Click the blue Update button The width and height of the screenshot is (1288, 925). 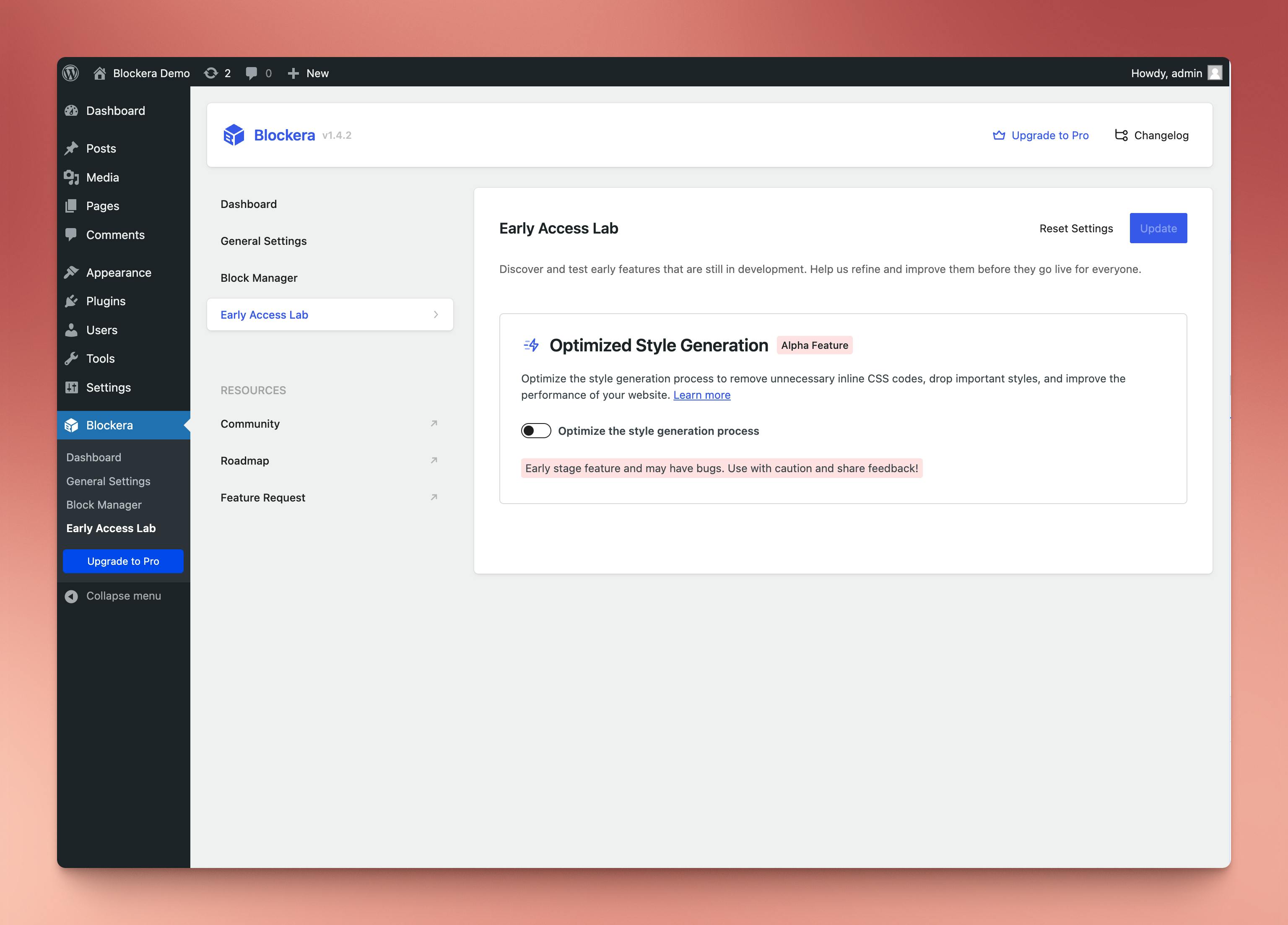[x=1158, y=228]
